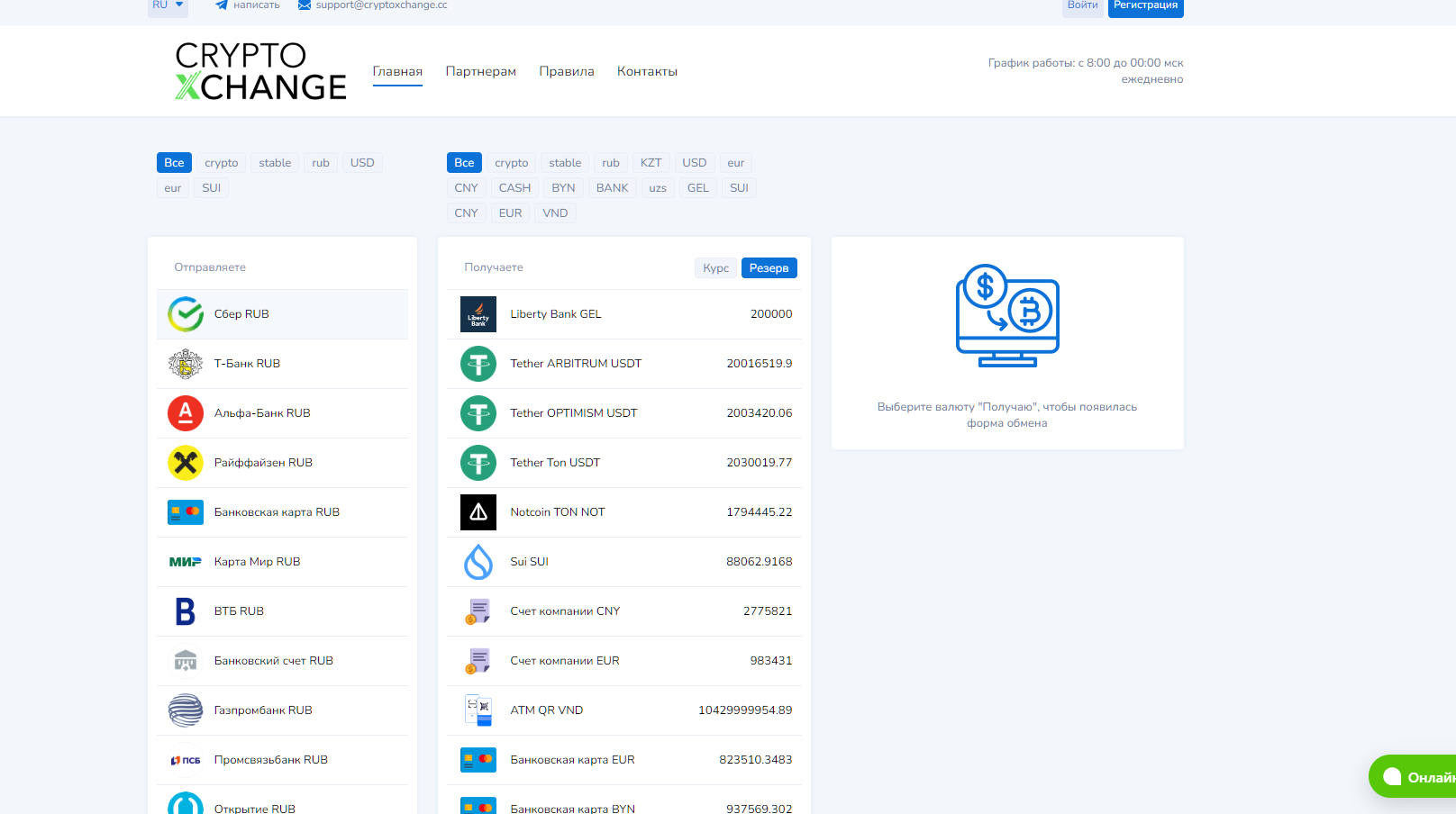The width and height of the screenshot is (1456, 814).
Task: Click the reserve value 20016519.9
Action: 760,364
